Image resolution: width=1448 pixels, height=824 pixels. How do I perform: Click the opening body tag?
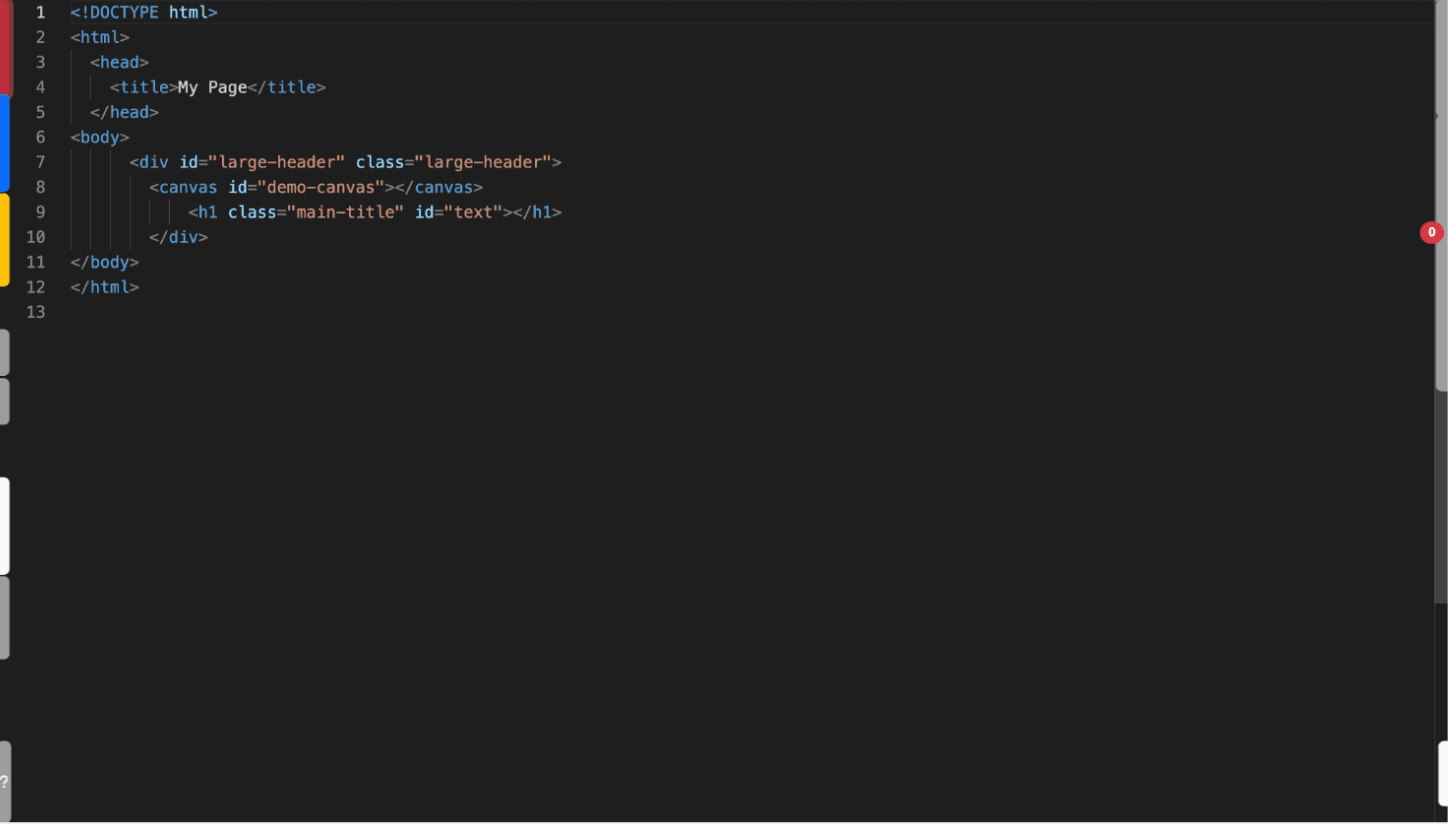[99, 137]
